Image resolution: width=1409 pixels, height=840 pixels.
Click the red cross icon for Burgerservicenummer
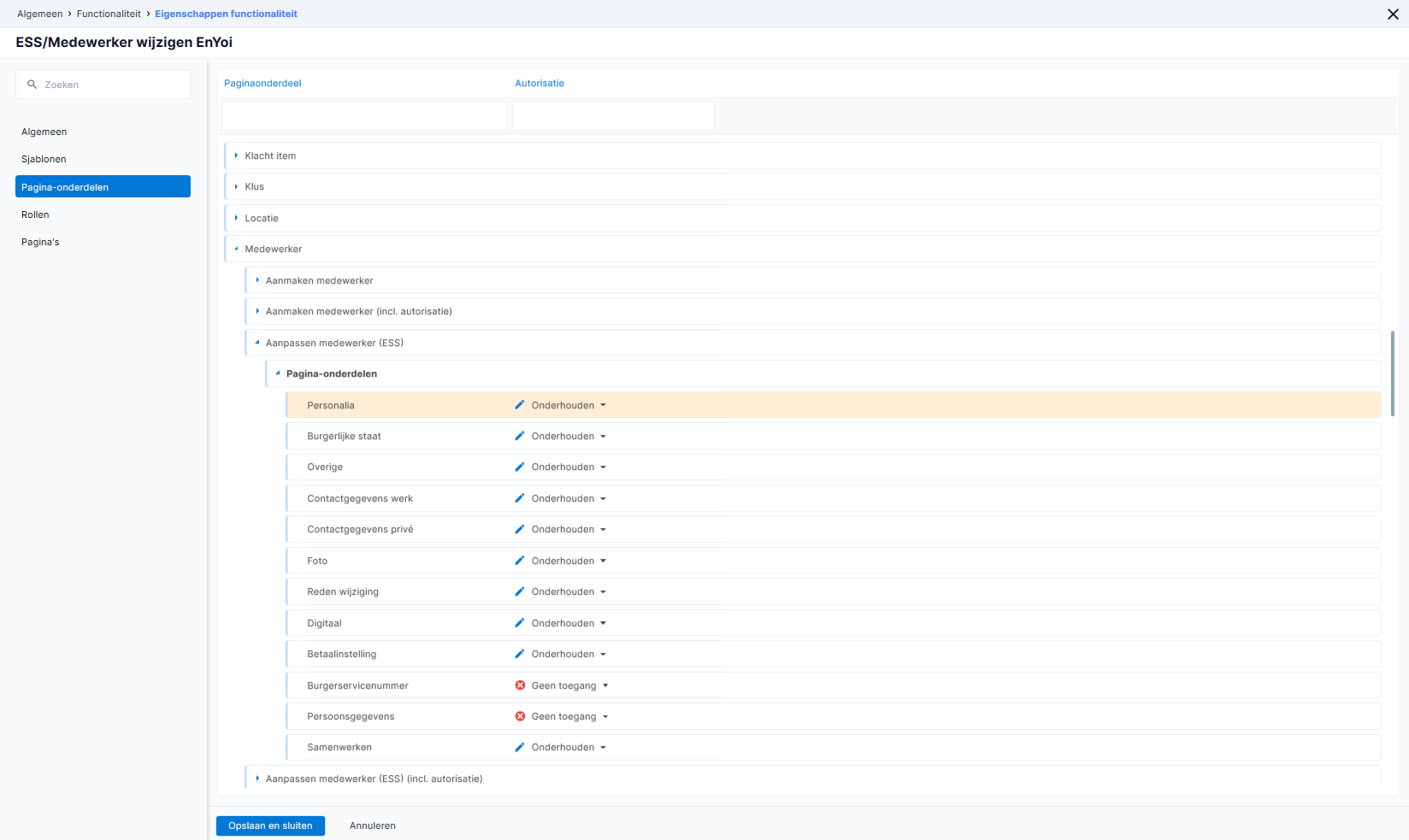520,685
